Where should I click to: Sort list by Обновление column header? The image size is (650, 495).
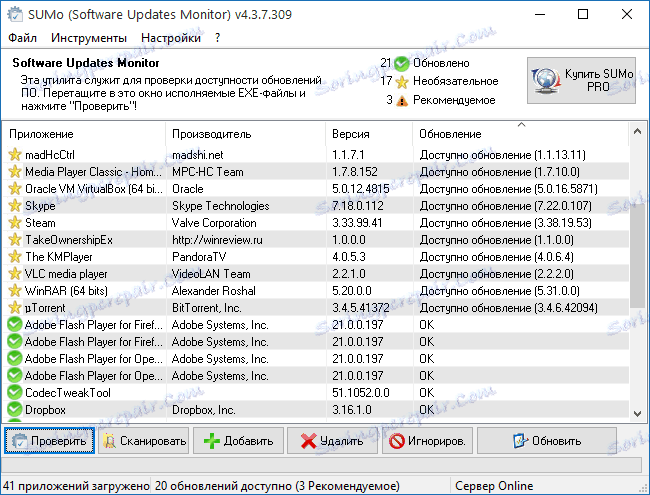pos(521,134)
